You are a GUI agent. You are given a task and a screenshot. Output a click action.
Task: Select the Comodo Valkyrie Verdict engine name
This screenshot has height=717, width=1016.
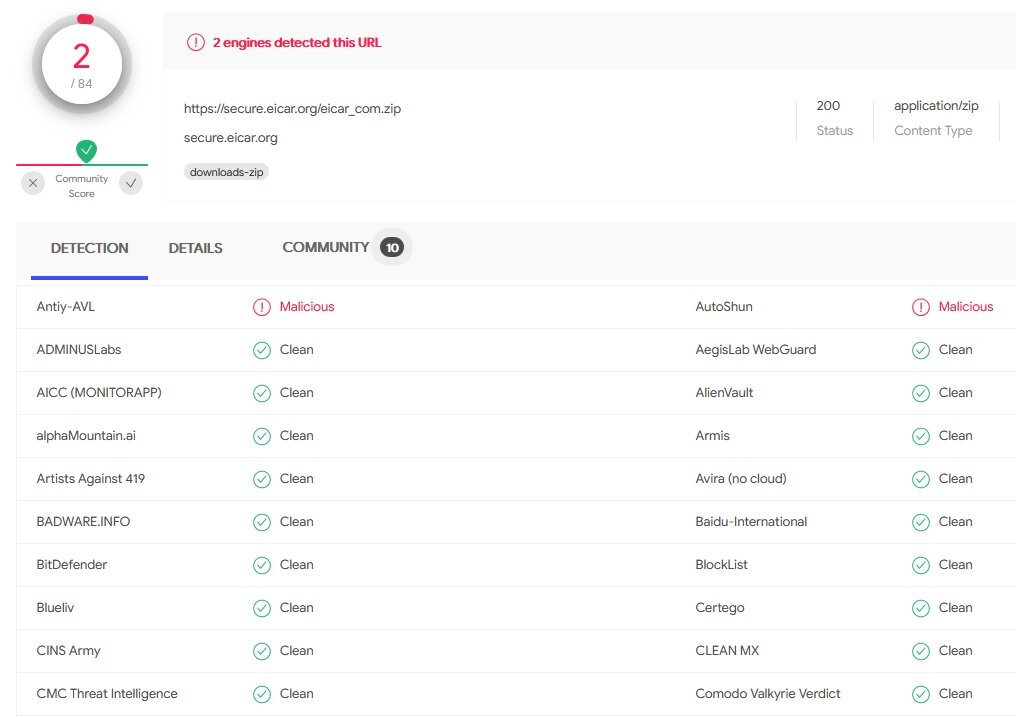pos(768,693)
